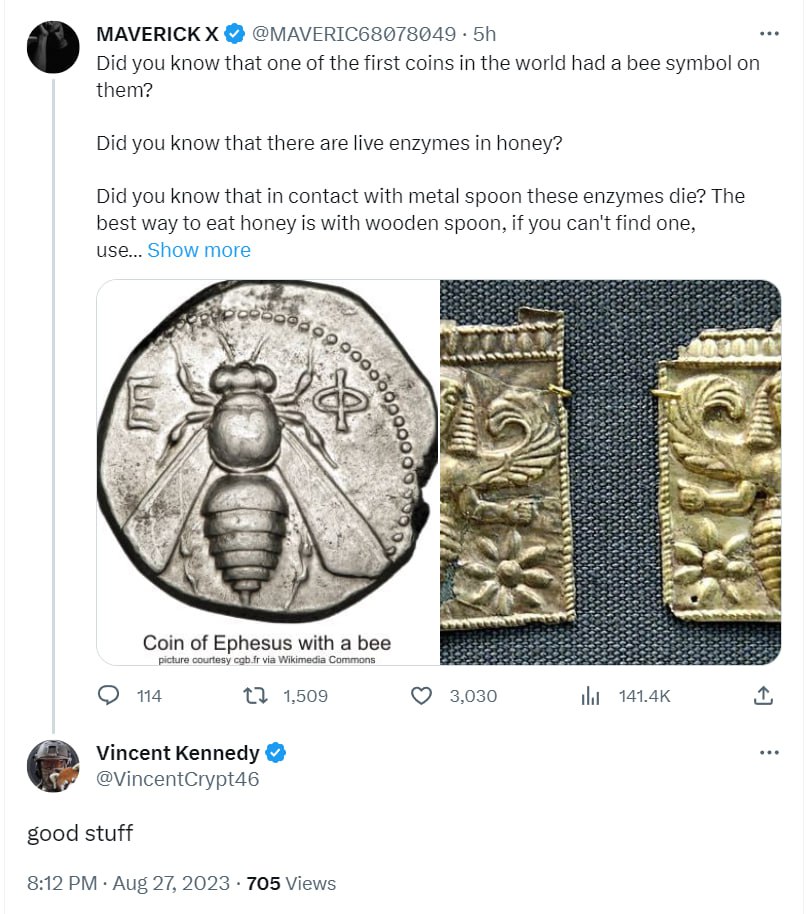Image resolution: width=809 pixels, height=914 pixels.
Task: Open Vincent Kennedy's profile picture
Action: [52, 766]
